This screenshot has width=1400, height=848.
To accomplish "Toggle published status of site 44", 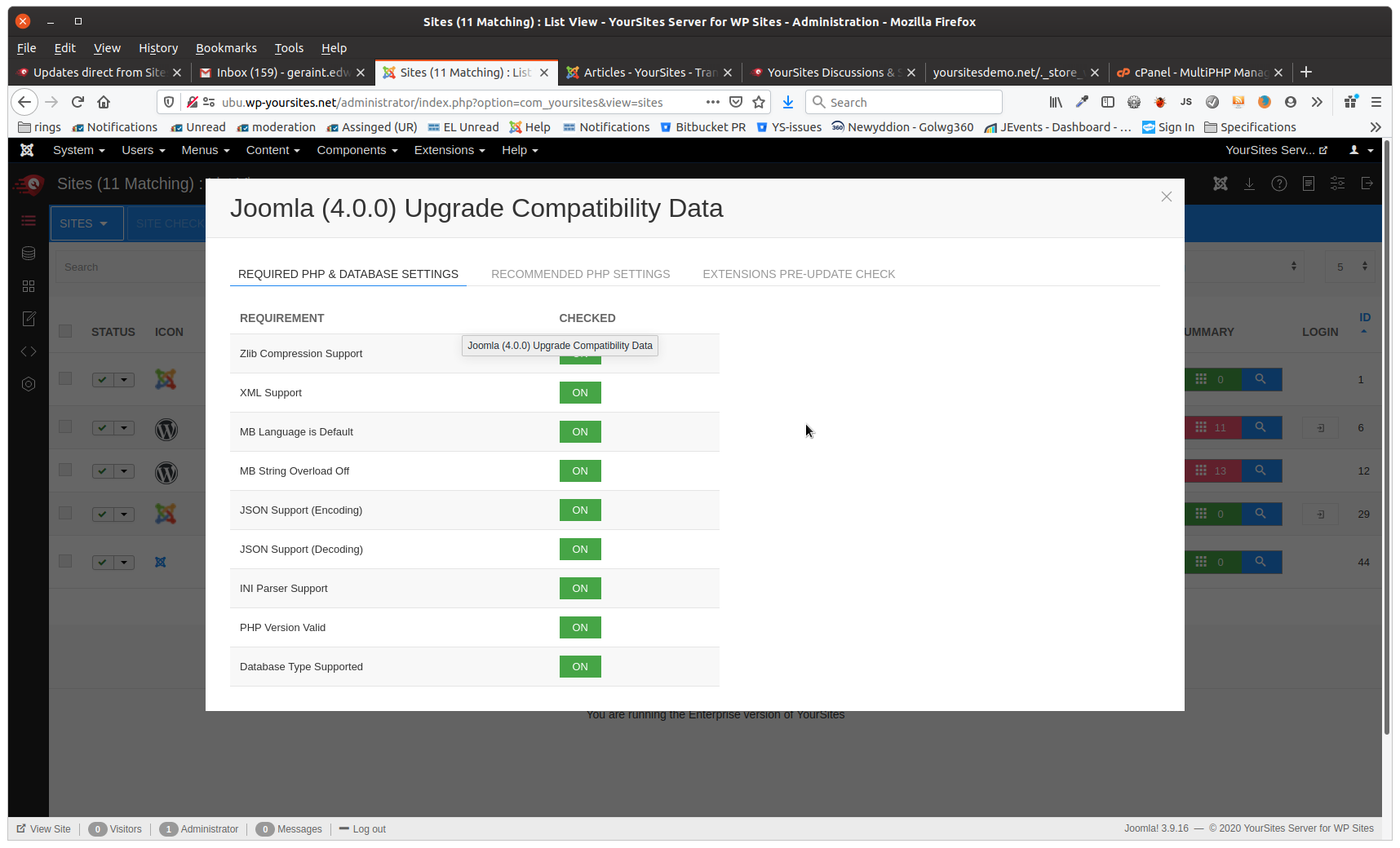I will (102, 563).
